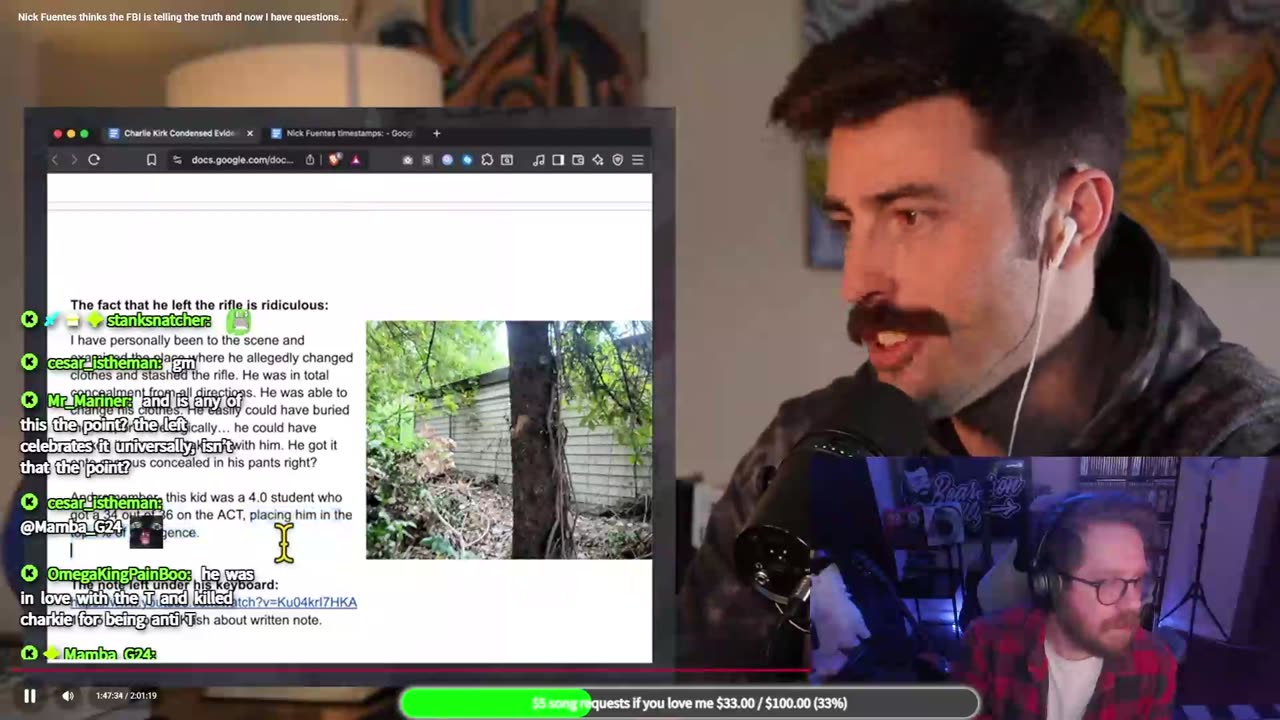Screen dimensions: 1280x720
Task: Open Leo AI sparkle icon
Action: (x=598, y=160)
